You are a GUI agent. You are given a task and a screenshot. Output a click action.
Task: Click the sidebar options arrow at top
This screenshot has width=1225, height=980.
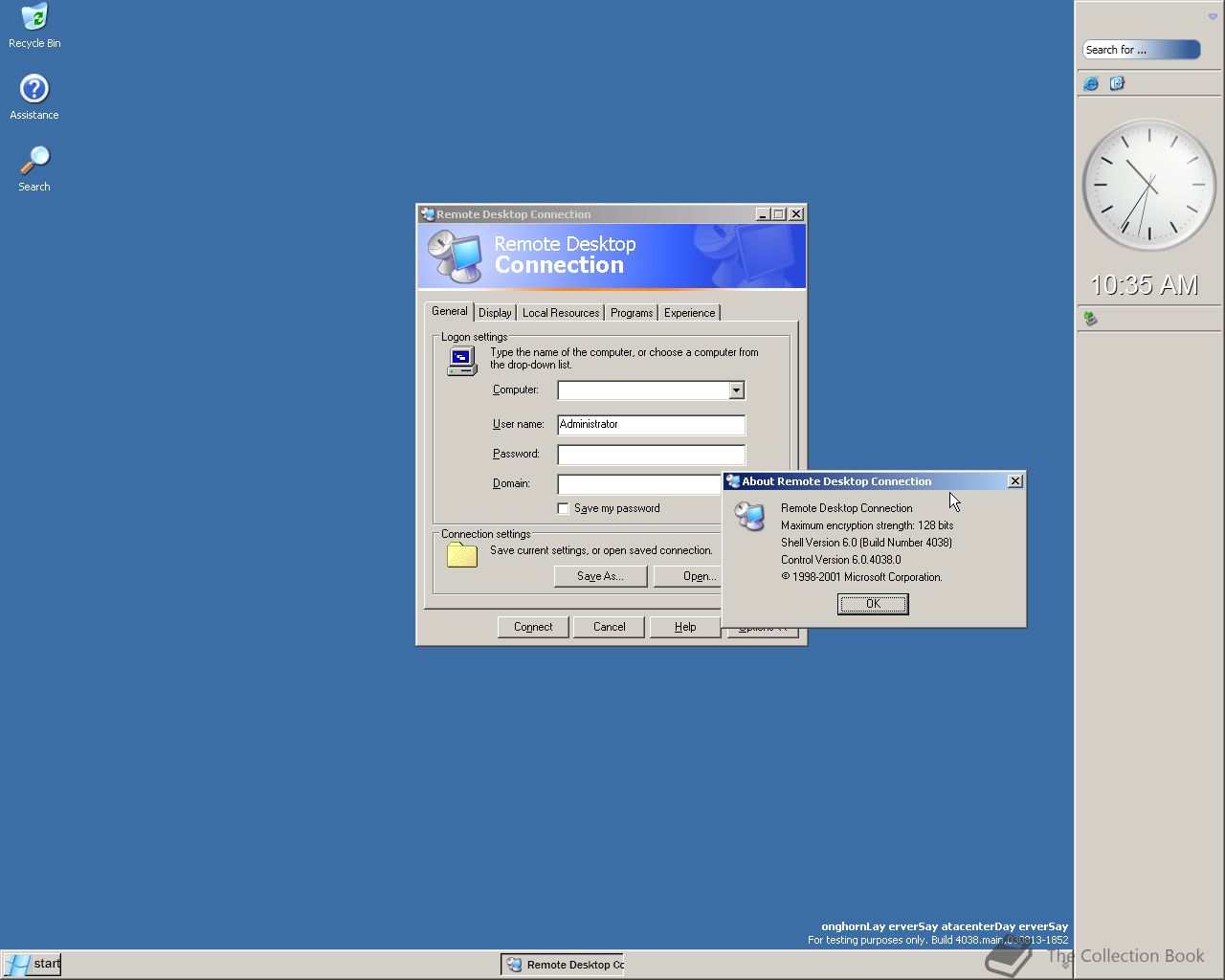click(x=1213, y=16)
